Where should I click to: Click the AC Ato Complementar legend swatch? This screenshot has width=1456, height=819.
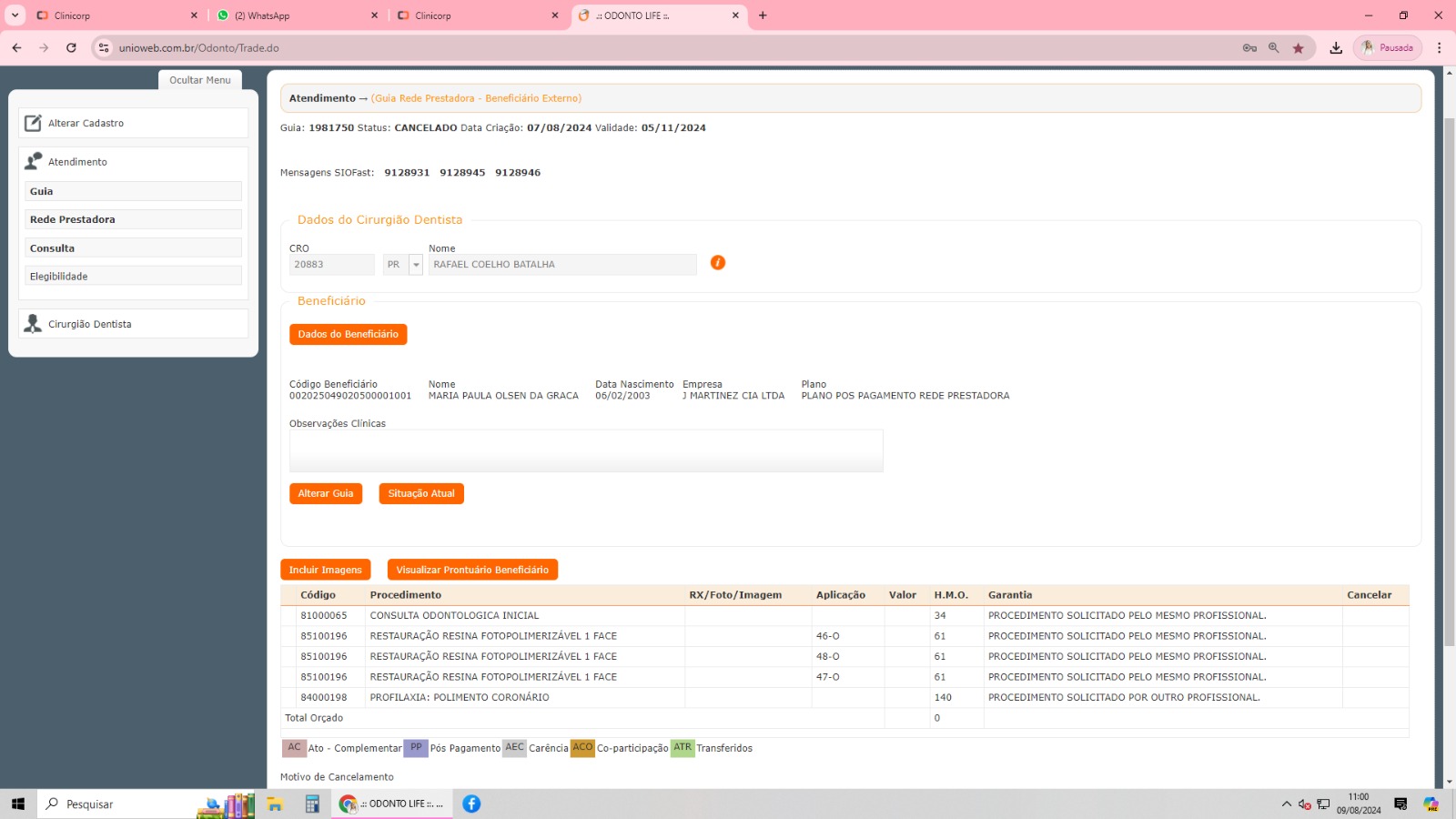pos(294,748)
